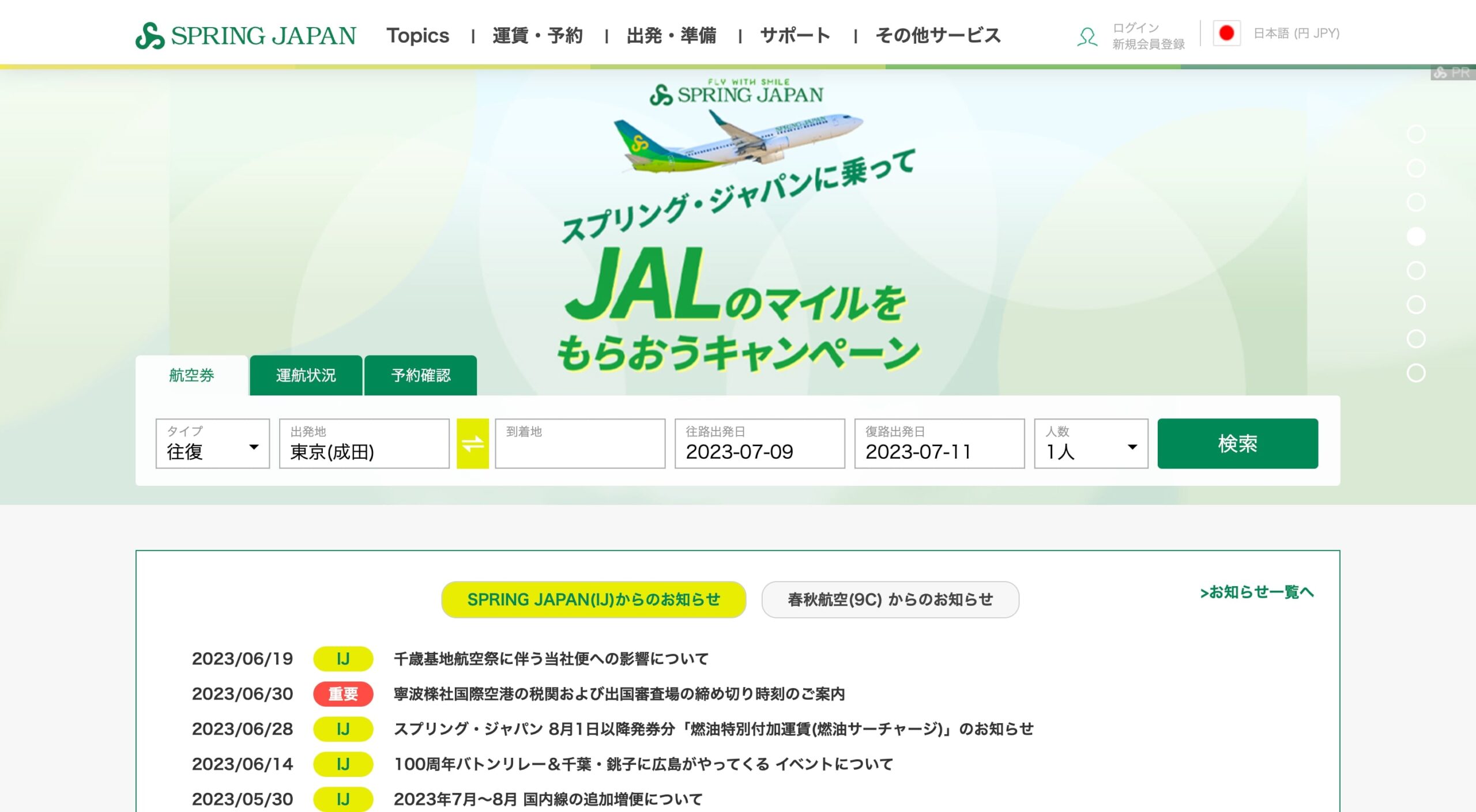Click 出発地 東京(成田) field
Image resolution: width=1476 pixels, height=812 pixels.
click(364, 443)
